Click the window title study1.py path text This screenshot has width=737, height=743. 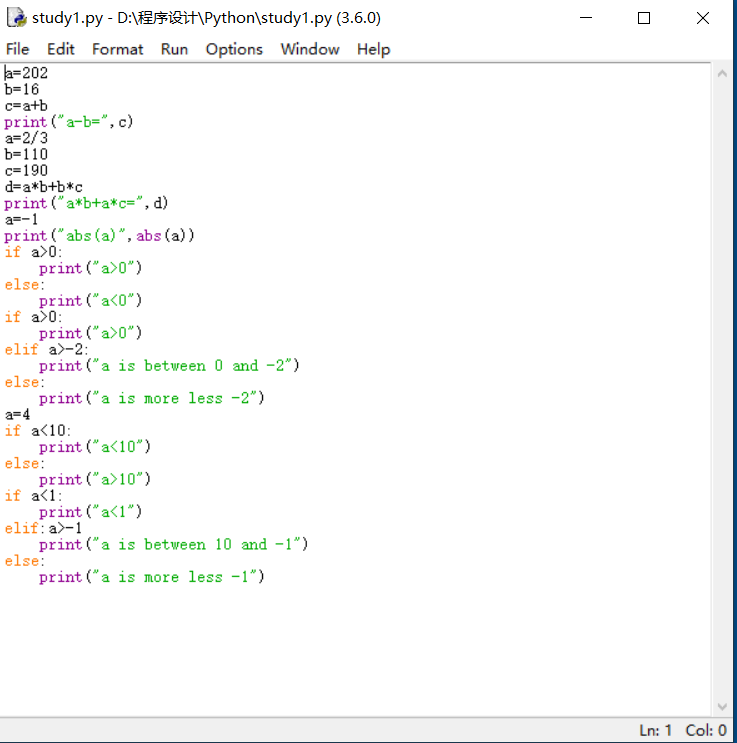[206, 18]
